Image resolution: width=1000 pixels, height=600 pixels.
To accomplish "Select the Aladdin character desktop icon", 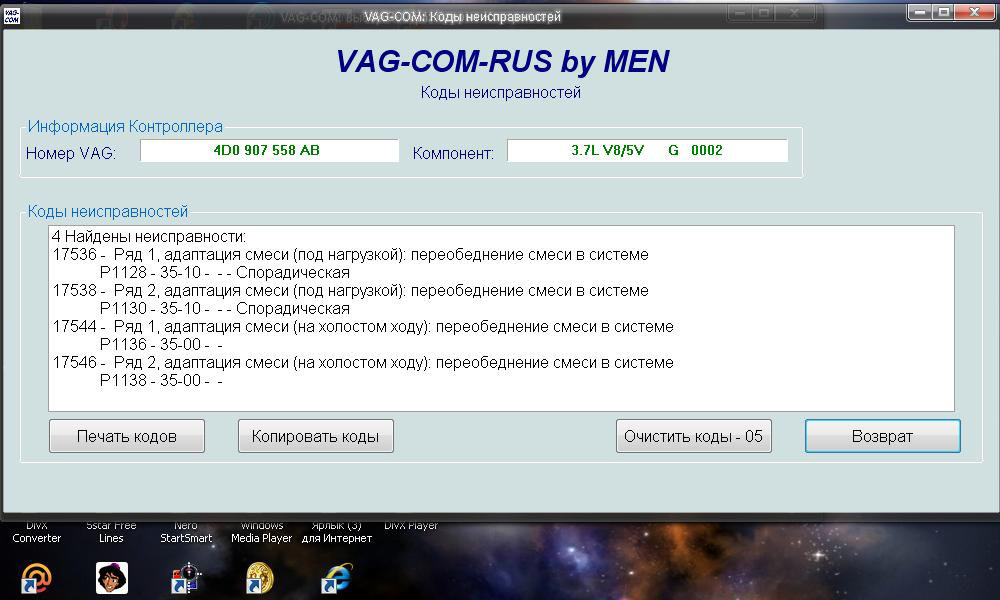I will 111,577.
